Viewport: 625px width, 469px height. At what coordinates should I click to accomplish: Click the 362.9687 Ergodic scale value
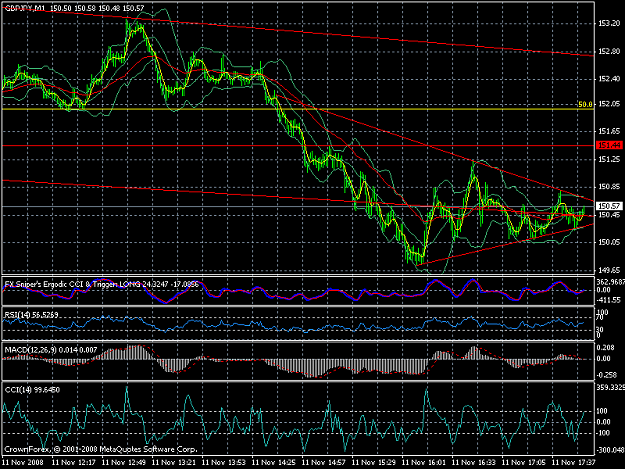click(610, 282)
